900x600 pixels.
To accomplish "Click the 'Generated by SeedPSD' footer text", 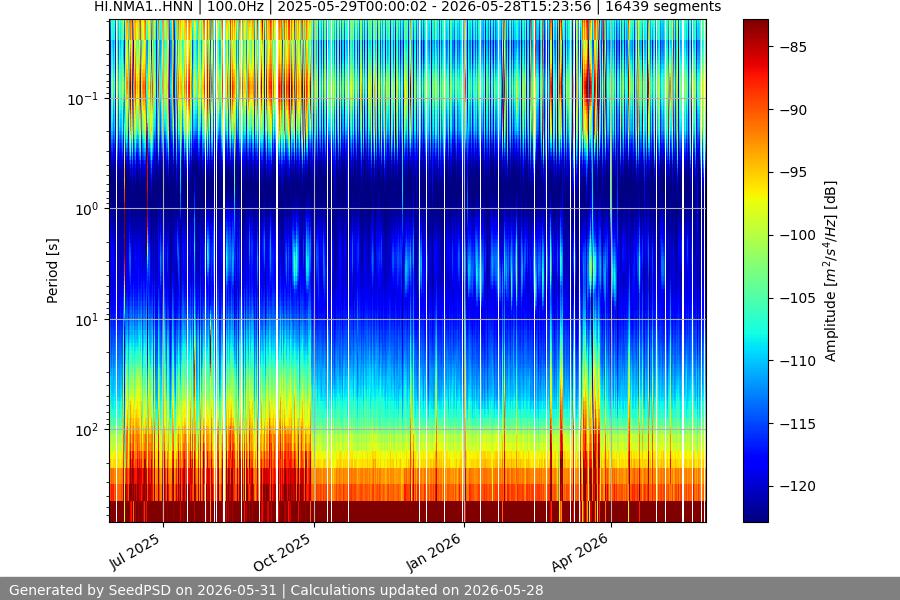I will [x=276, y=590].
